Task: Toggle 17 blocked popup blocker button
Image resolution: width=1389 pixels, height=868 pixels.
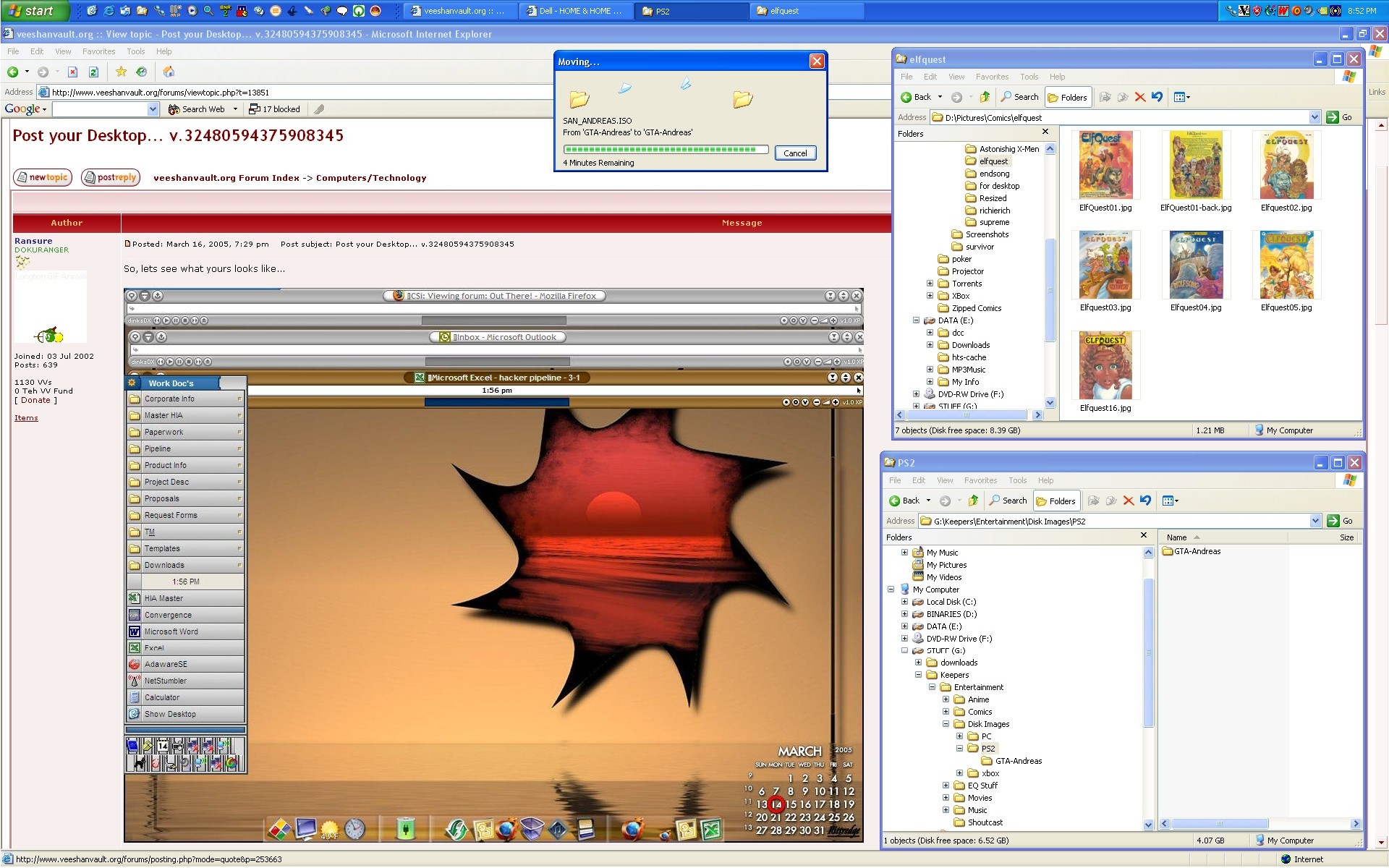Action: point(274,109)
